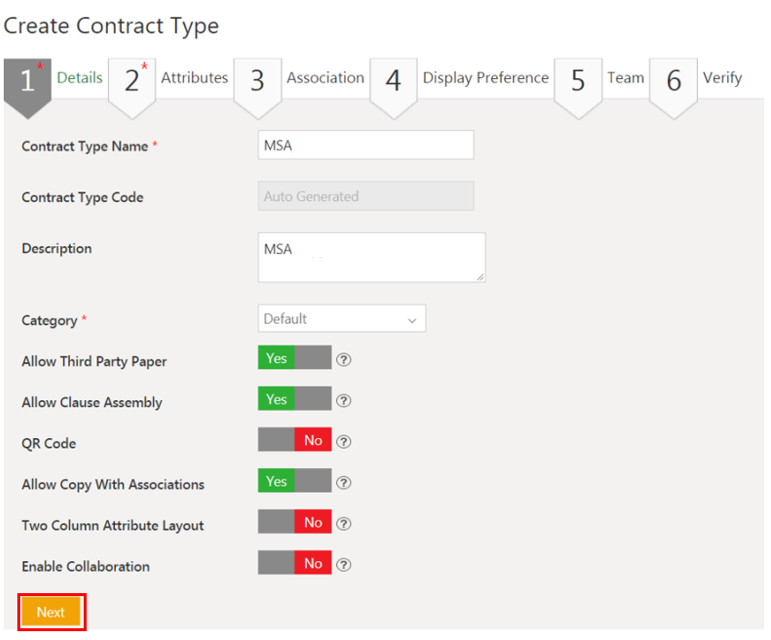Click help icon for Allow Copy With Associations

(x=344, y=483)
